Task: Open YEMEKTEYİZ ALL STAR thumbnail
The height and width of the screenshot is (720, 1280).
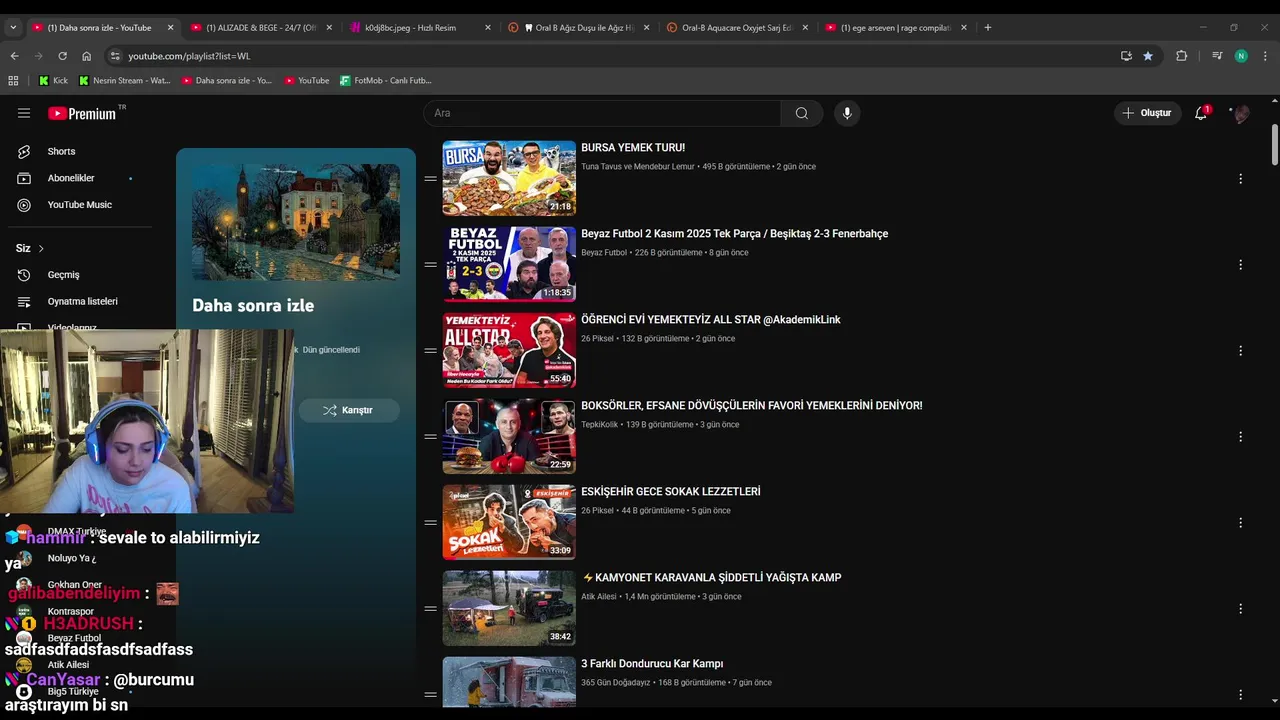Action: pos(509,350)
